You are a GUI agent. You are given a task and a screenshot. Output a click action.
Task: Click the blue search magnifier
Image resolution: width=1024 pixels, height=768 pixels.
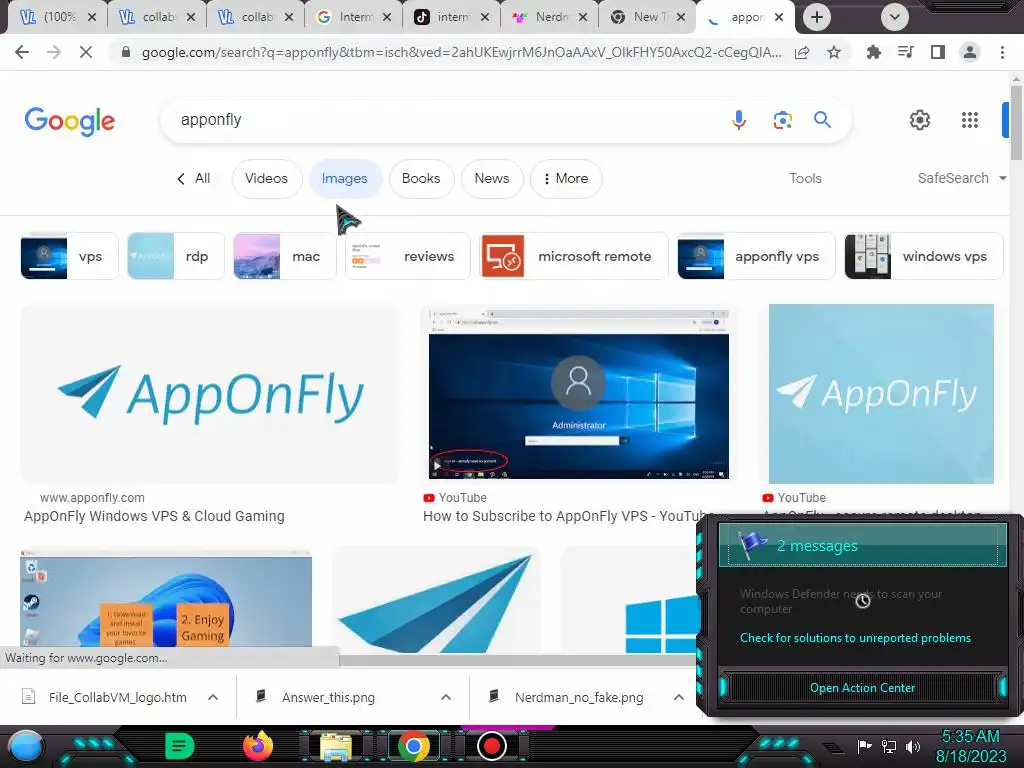[x=822, y=120]
